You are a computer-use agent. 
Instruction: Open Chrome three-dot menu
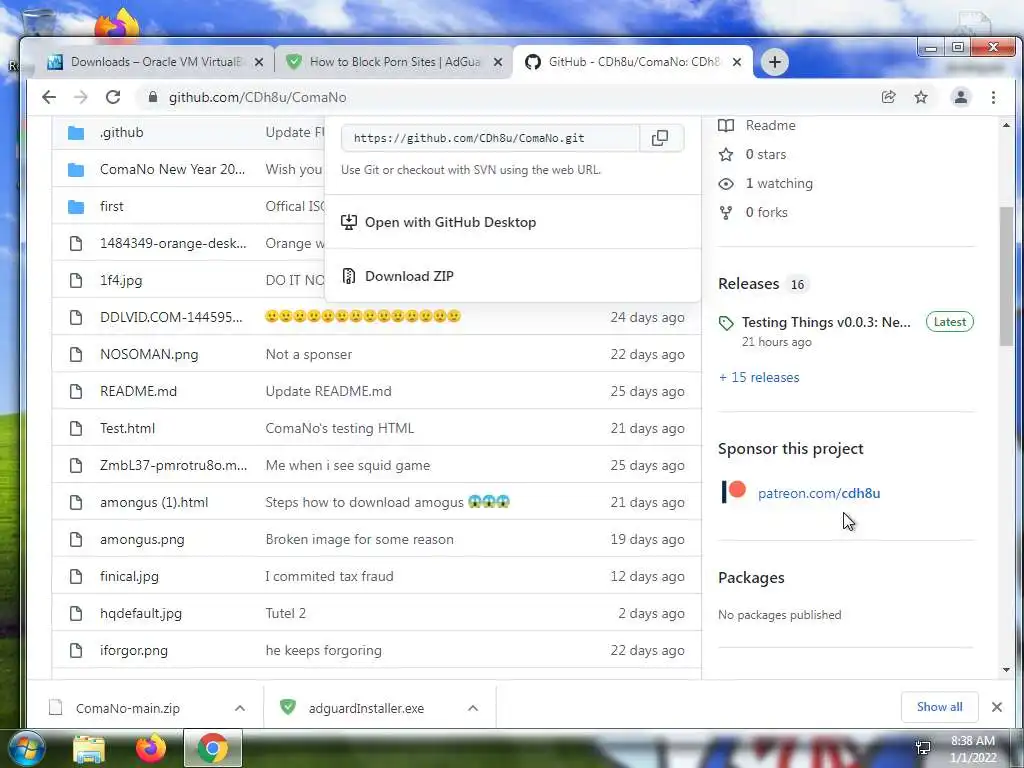tap(993, 97)
